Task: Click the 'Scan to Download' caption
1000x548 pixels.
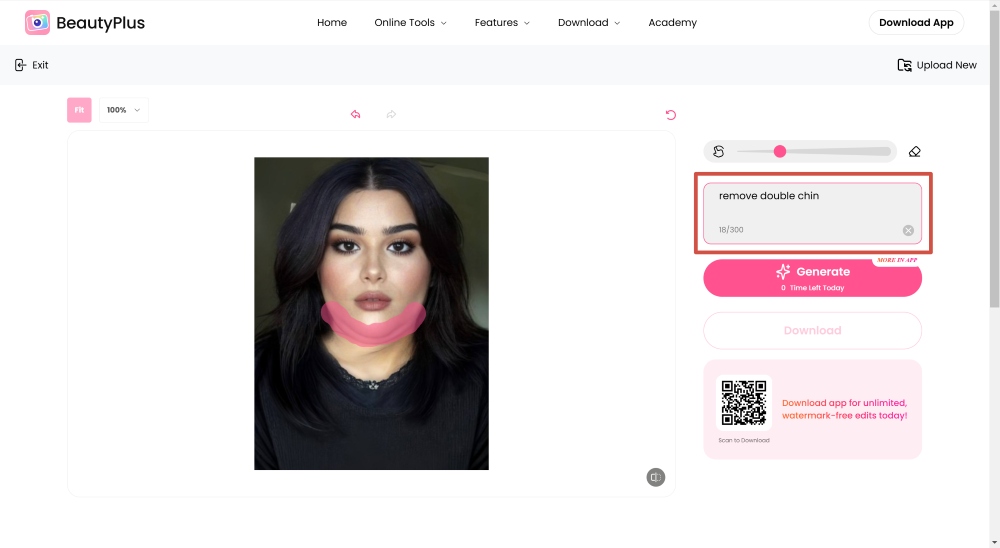Action: coord(744,440)
